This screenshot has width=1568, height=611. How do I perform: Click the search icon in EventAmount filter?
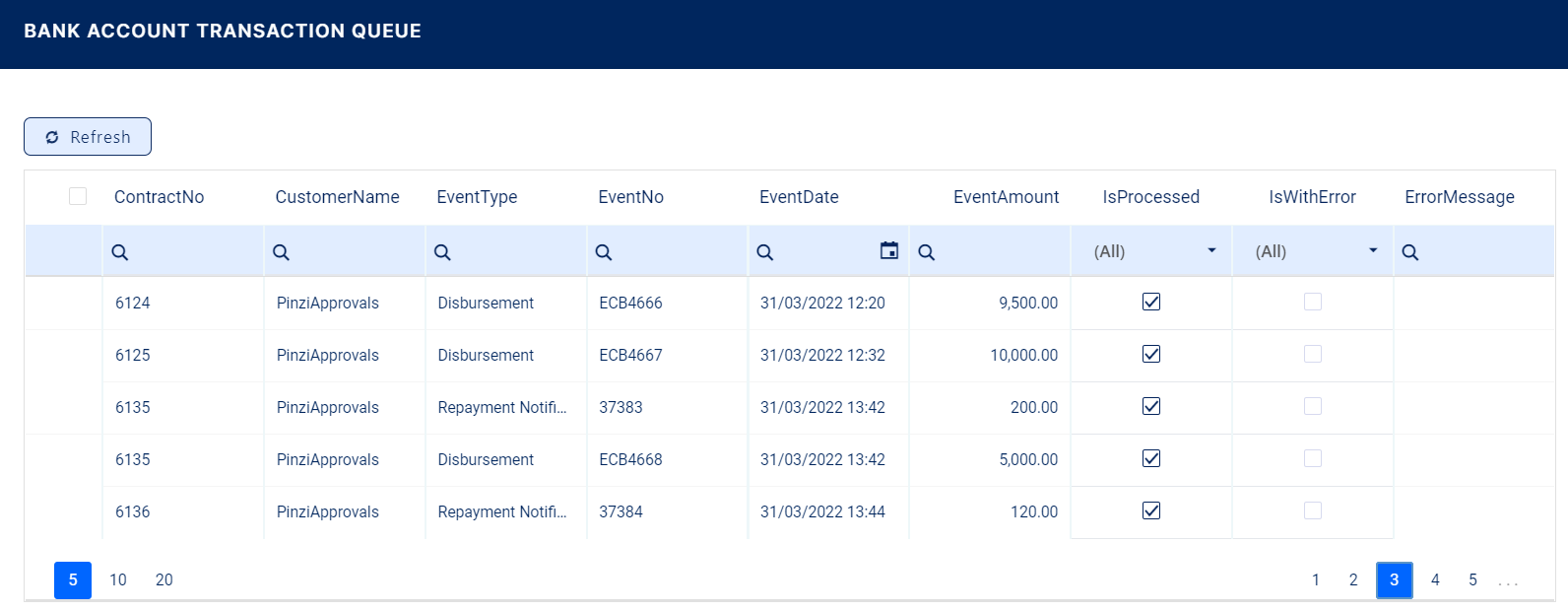(926, 252)
